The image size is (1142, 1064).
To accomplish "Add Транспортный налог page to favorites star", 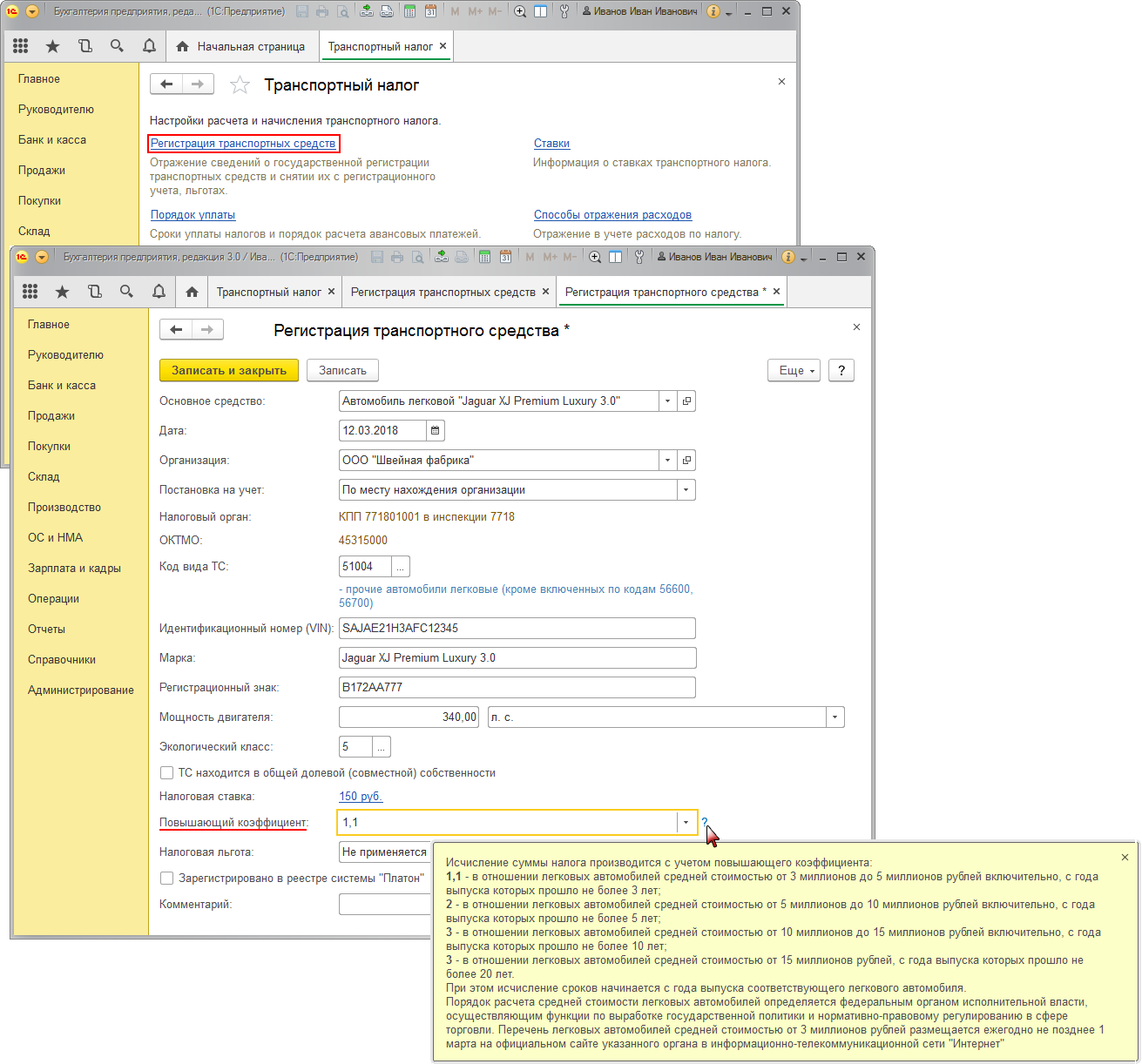I will [x=240, y=84].
